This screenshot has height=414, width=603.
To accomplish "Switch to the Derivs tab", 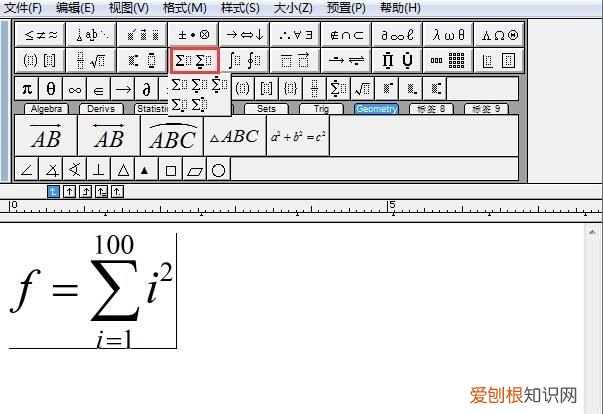I will pyautogui.click(x=101, y=109).
